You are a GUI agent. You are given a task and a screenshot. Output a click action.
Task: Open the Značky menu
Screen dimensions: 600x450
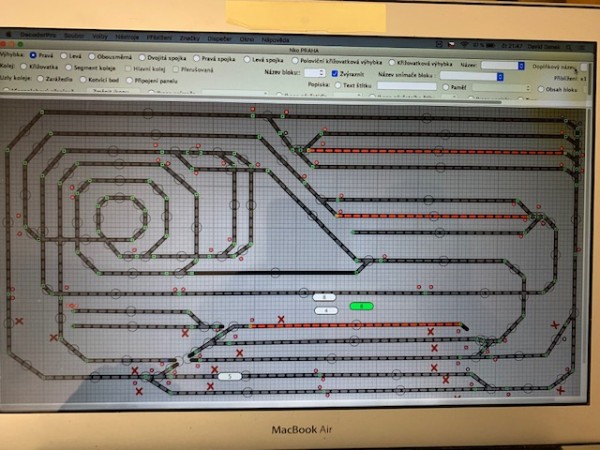click(x=190, y=38)
